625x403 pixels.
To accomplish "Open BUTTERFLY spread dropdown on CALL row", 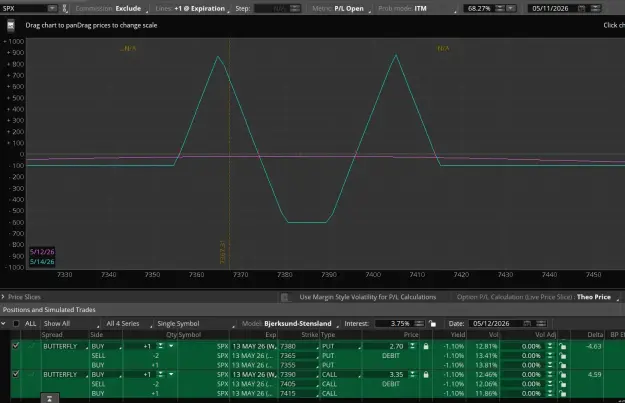I will click(x=65, y=375).
